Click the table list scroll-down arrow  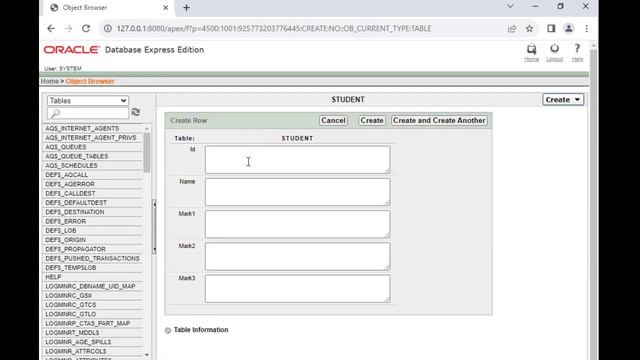(147, 355)
